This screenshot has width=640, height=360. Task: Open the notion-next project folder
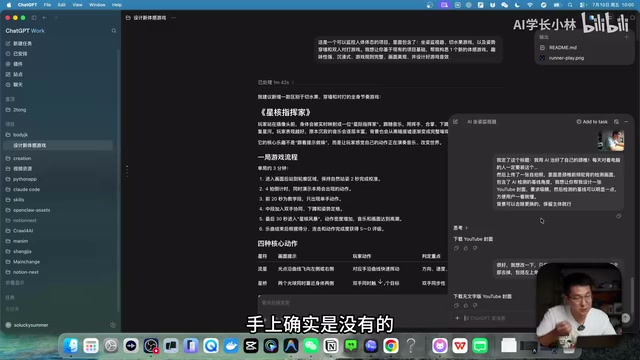coord(25,272)
